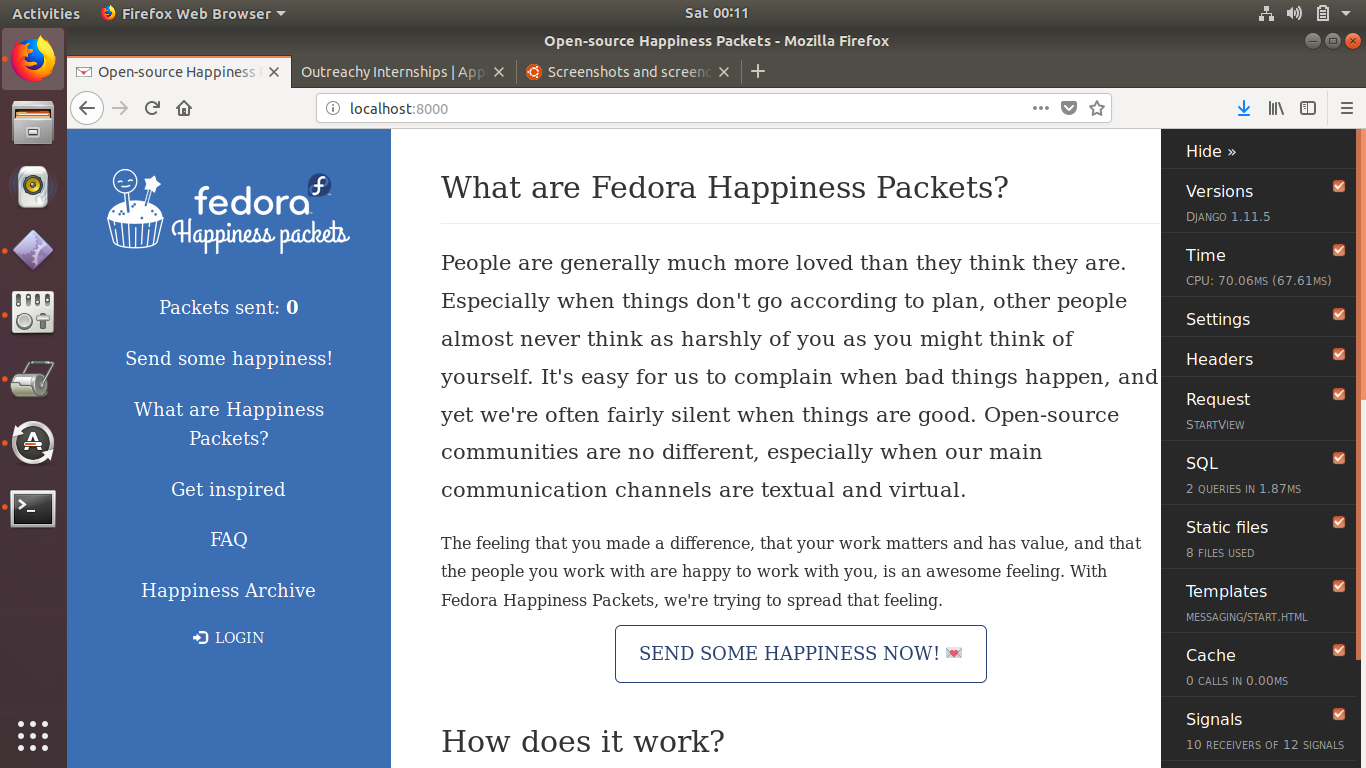Open Rhythmbox speaker icon in dock
The image size is (1366, 768).
coord(33,186)
